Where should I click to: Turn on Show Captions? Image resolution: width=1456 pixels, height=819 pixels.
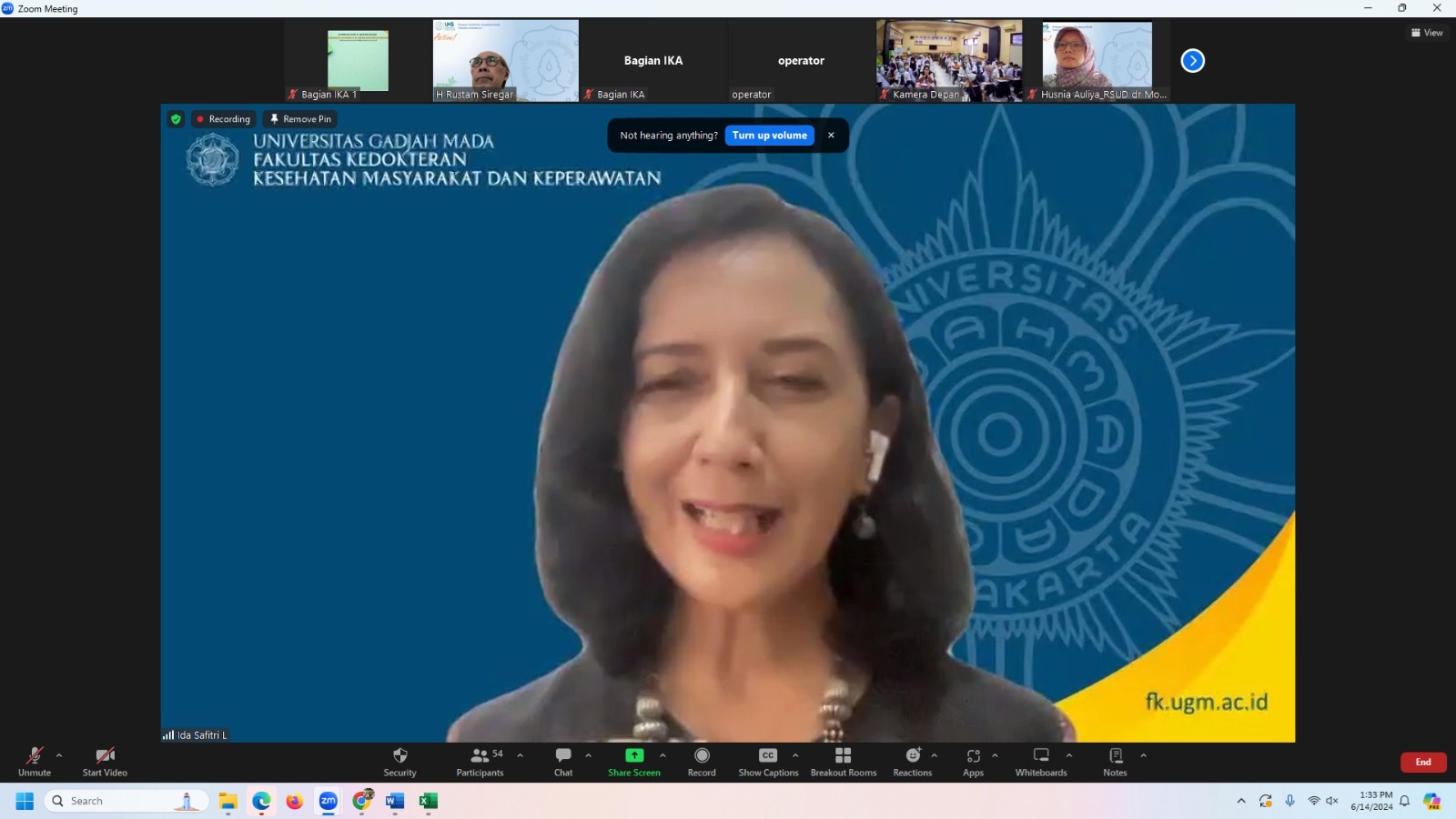(x=768, y=762)
